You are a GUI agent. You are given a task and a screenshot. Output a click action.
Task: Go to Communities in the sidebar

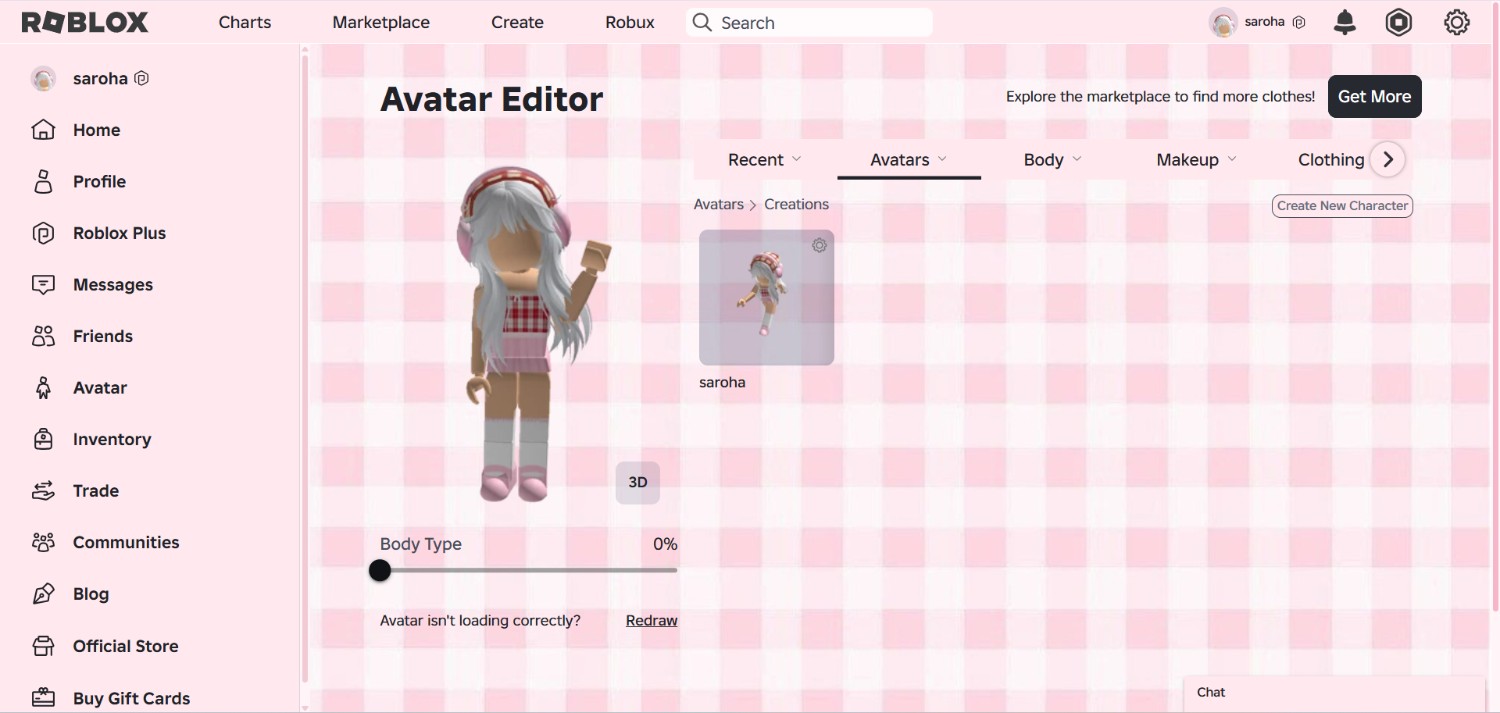pyautogui.click(x=126, y=542)
